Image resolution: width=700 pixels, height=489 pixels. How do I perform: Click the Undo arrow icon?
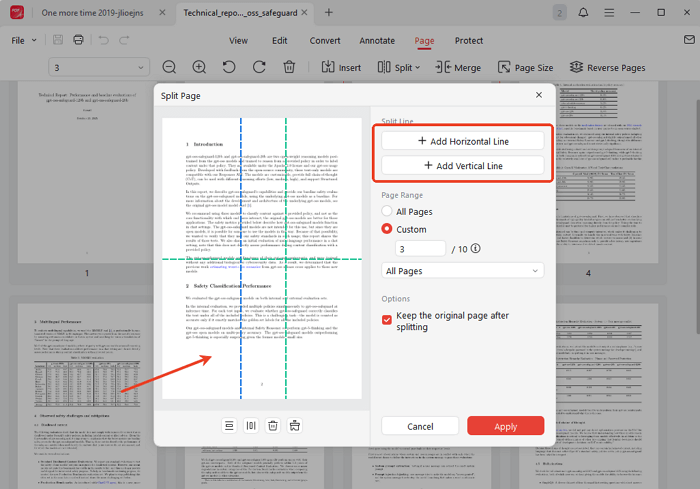[x=104, y=40]
